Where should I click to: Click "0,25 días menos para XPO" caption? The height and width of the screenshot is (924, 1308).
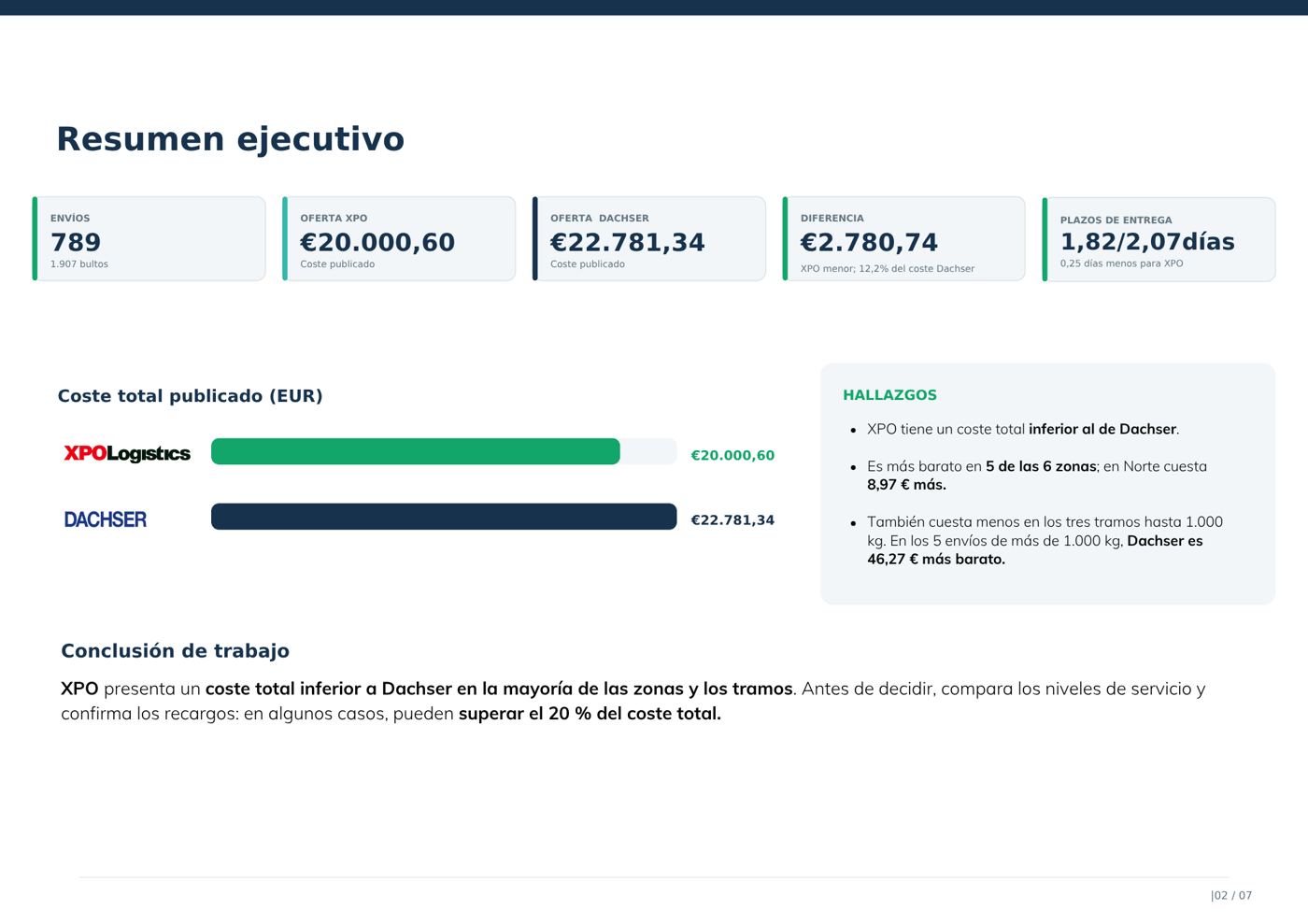click(1121, 263)
